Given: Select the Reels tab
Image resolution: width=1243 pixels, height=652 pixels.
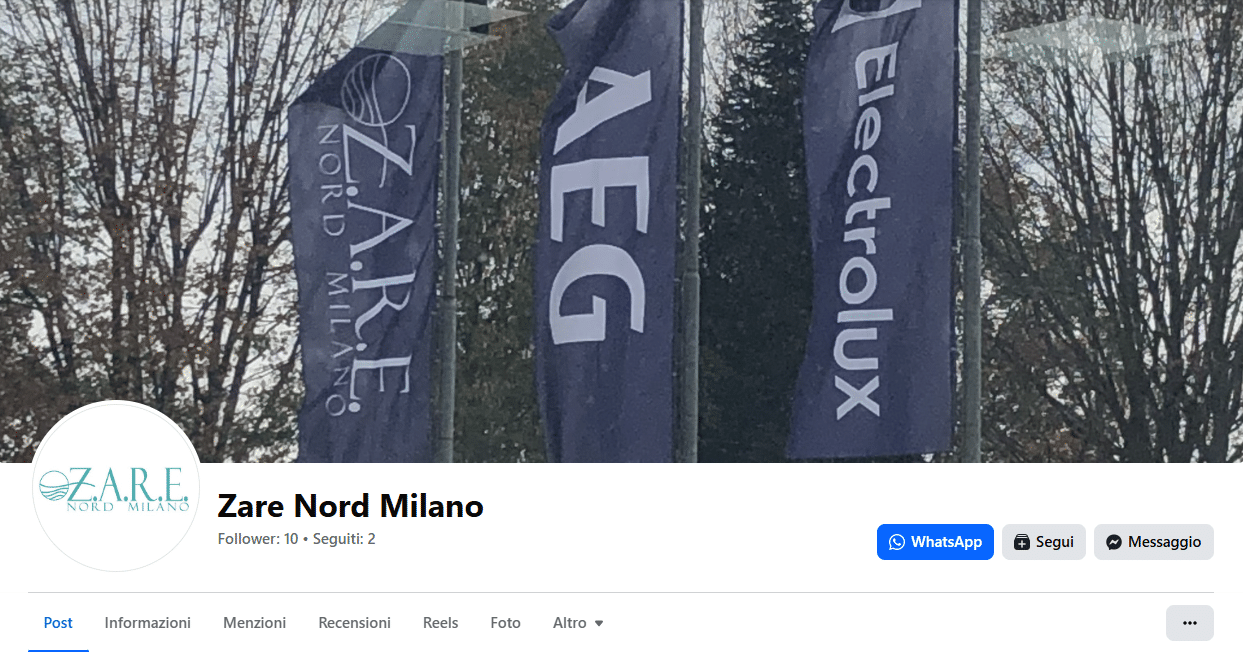Looking at the screenshot, I should [x=441, y=623].
